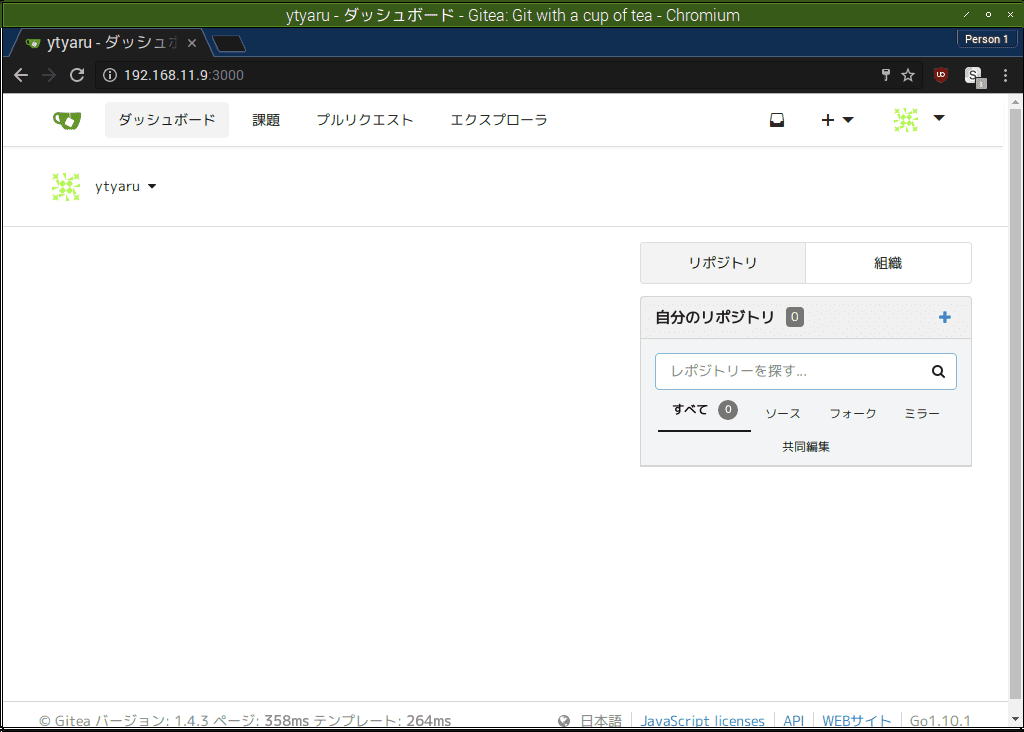1024x732 pixels.
Task: Create a new repository with the plus icon
Action: click(944, 317)
